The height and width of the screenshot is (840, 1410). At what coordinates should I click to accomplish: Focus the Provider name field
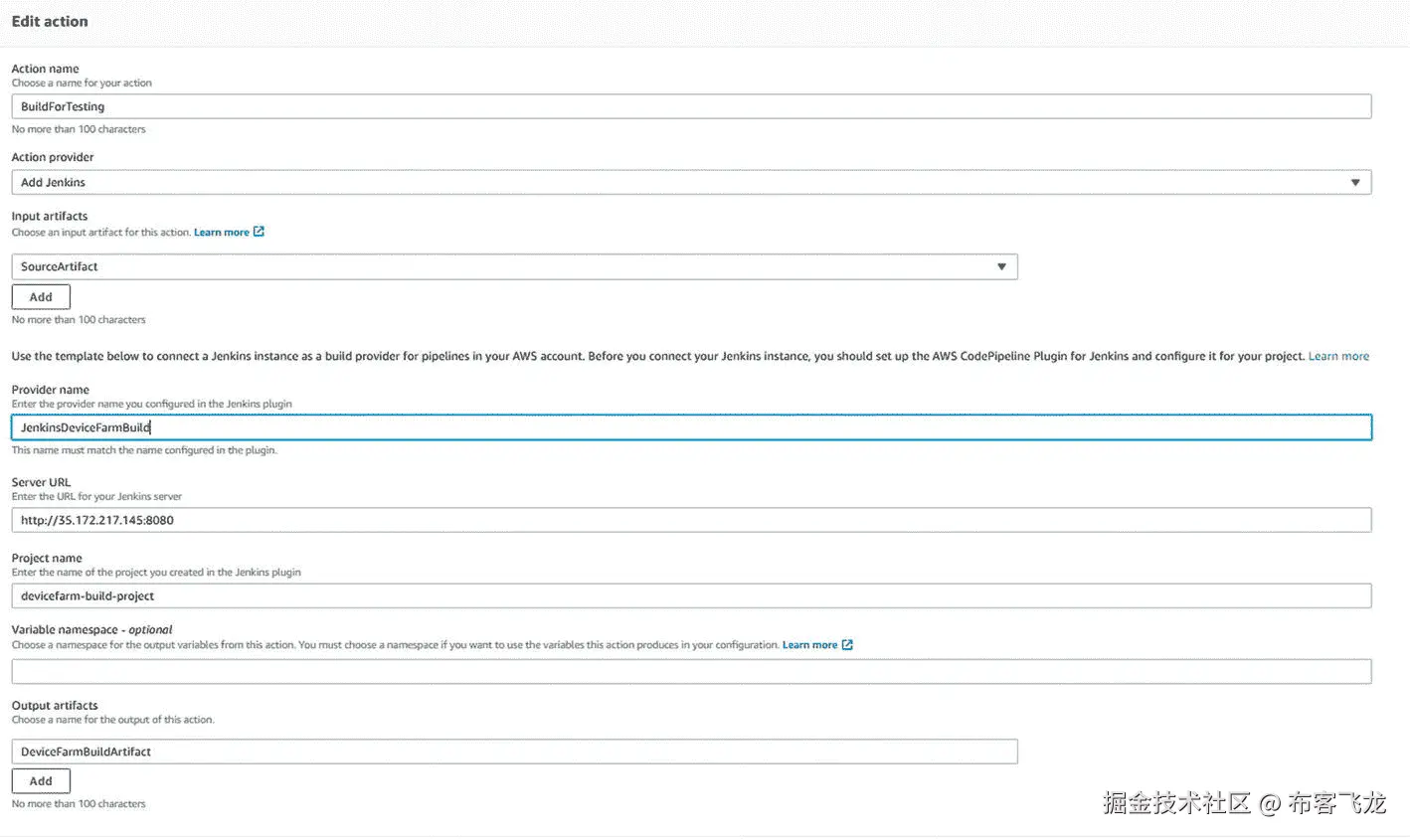tap(691, 427)
